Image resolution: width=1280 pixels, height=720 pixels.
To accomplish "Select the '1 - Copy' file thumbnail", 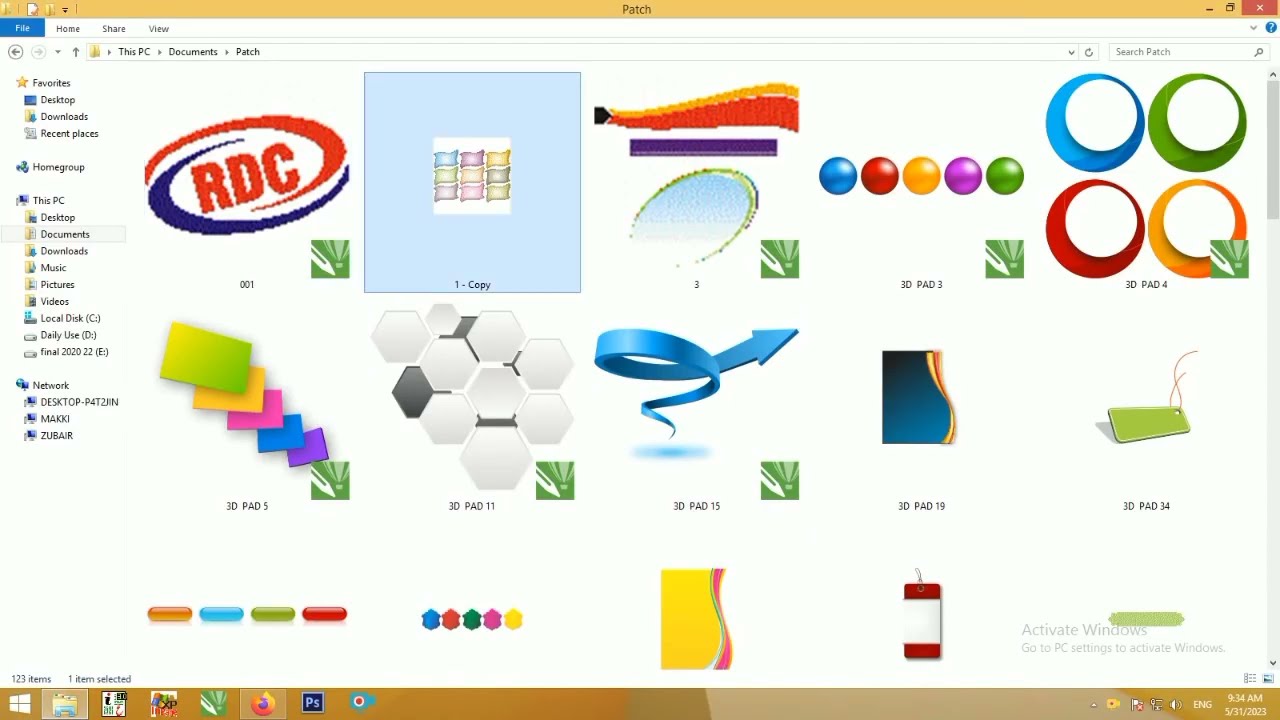I will (472, 182).
